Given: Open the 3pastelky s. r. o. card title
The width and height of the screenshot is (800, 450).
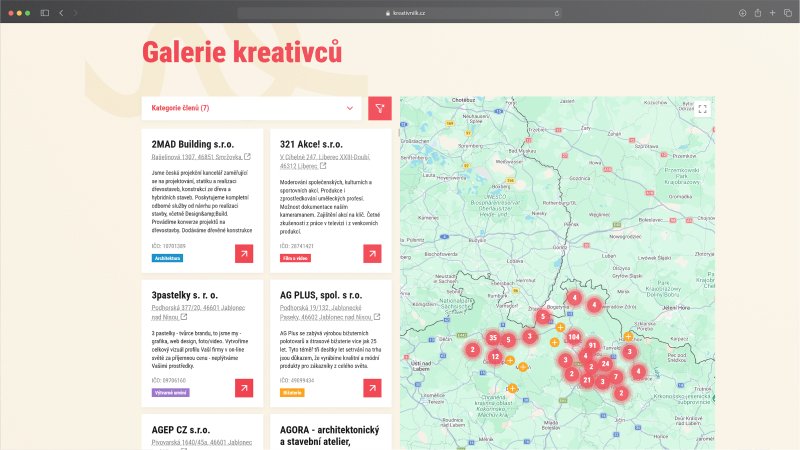Looking at the screenshot, I should click(x=185, y=295).
